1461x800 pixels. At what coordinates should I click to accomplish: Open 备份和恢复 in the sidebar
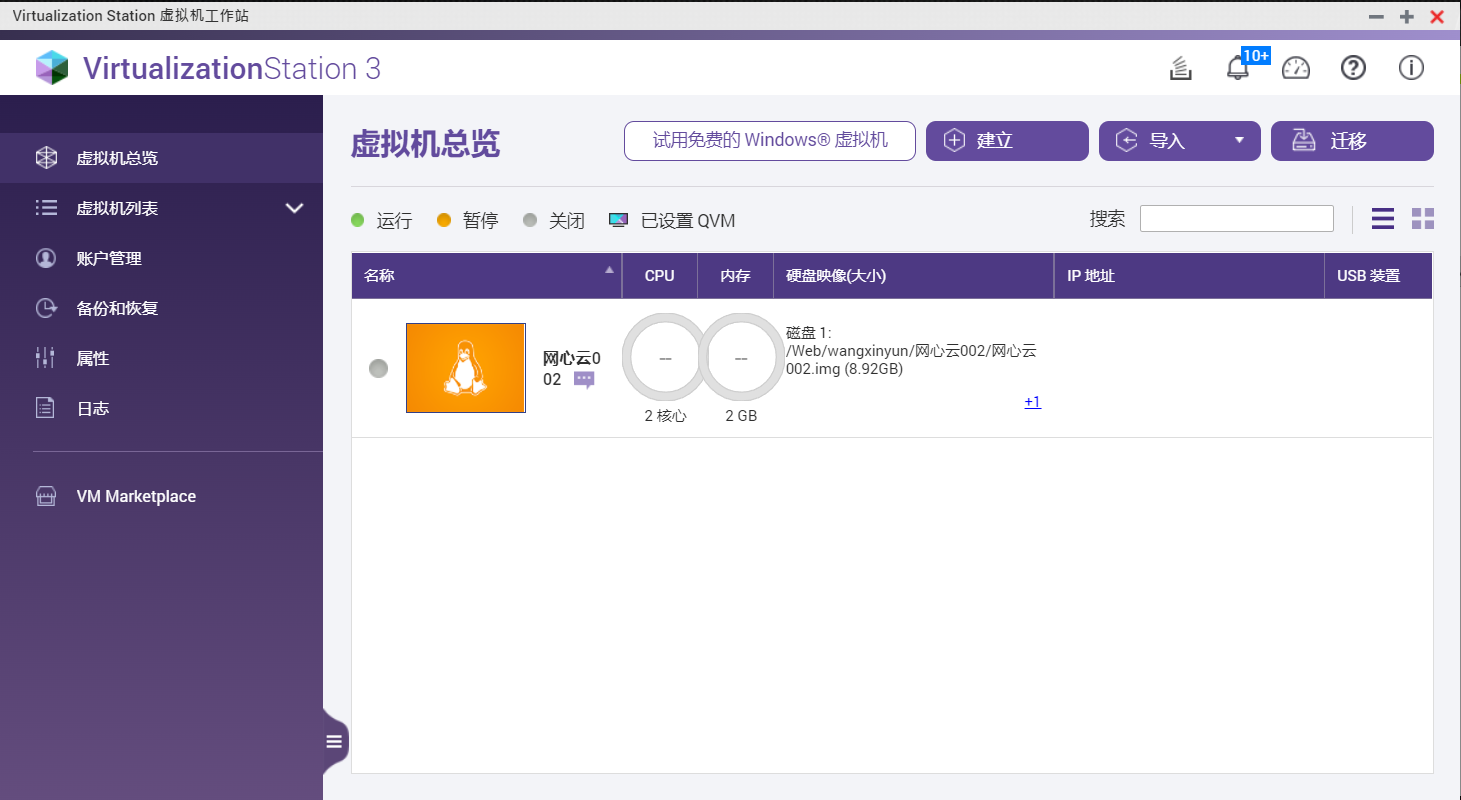[45, 308]
